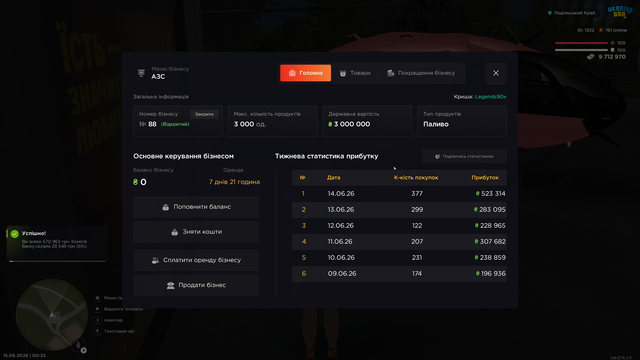This screenshot has height=360, width=640.
Task: Click the wallet icon in Поповнити баланс
Action: (165, 207)
